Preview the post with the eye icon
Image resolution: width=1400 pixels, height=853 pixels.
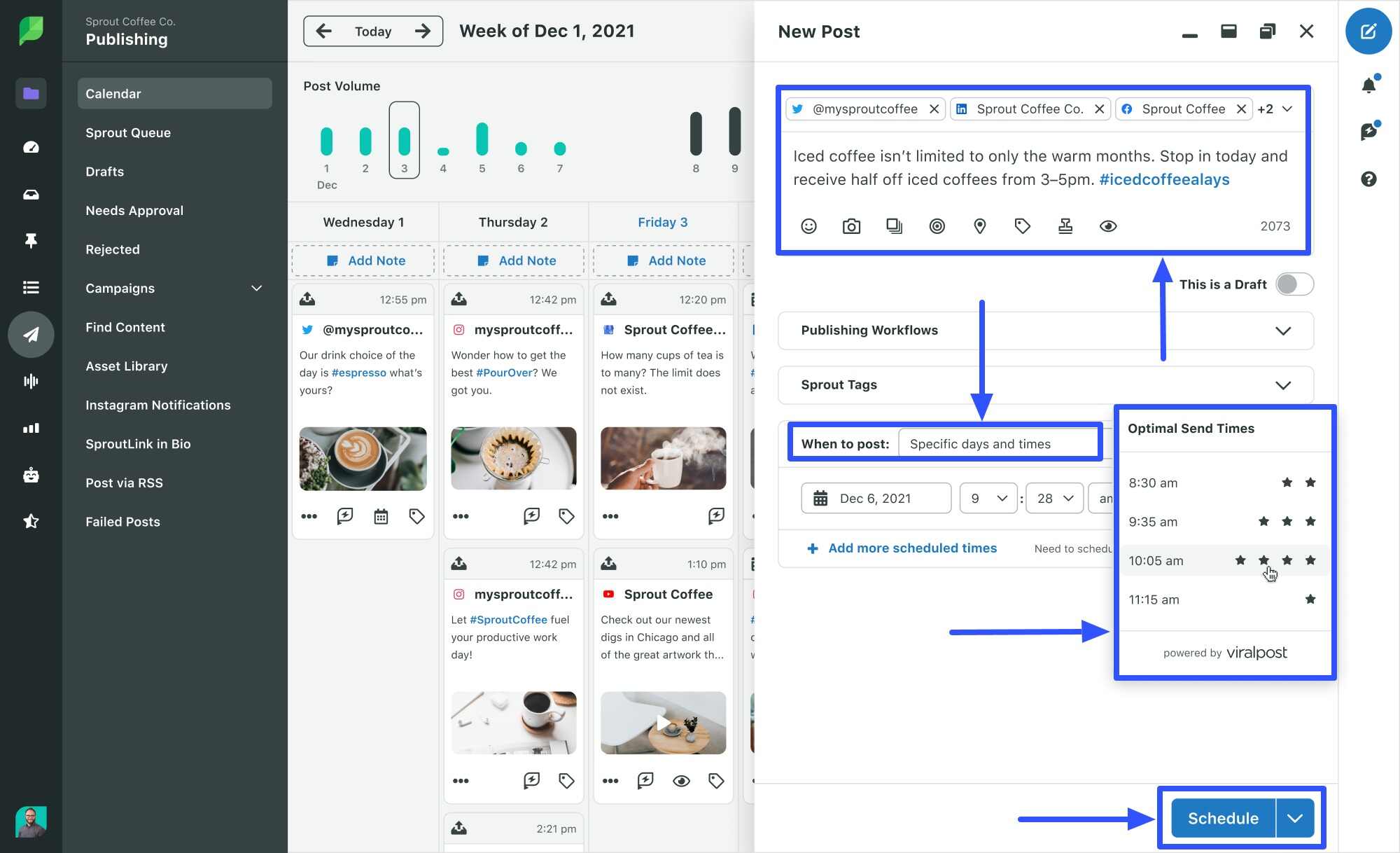point(1108,226)
